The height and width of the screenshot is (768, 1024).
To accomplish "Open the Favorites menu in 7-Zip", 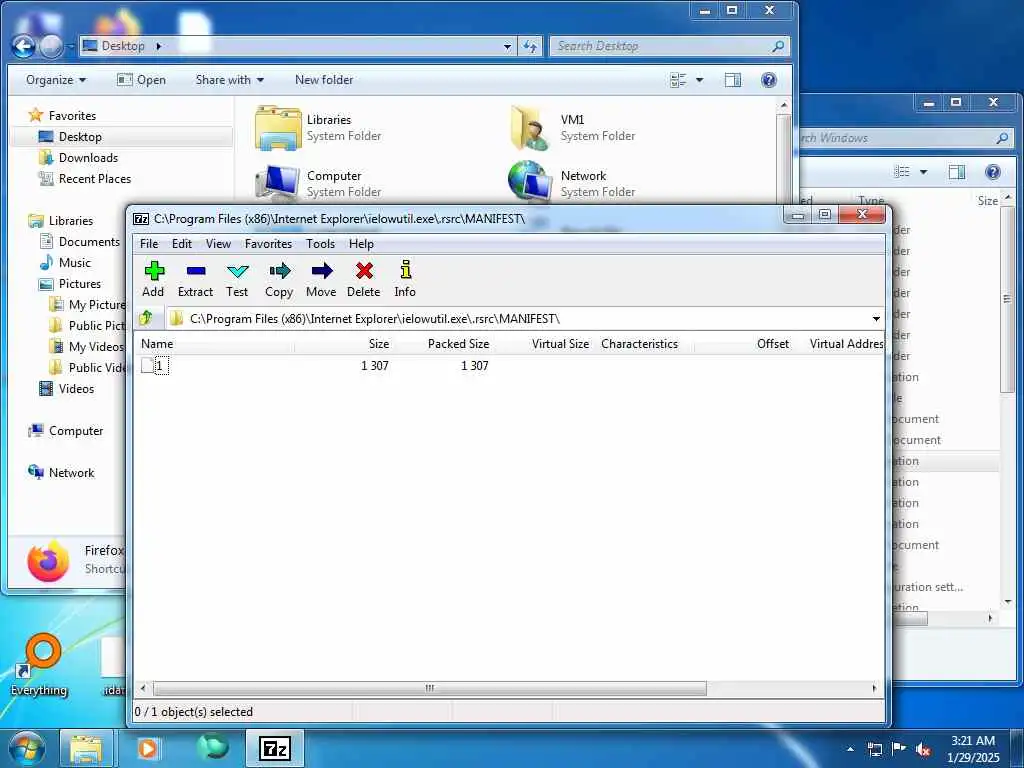I will pos(268,244).
